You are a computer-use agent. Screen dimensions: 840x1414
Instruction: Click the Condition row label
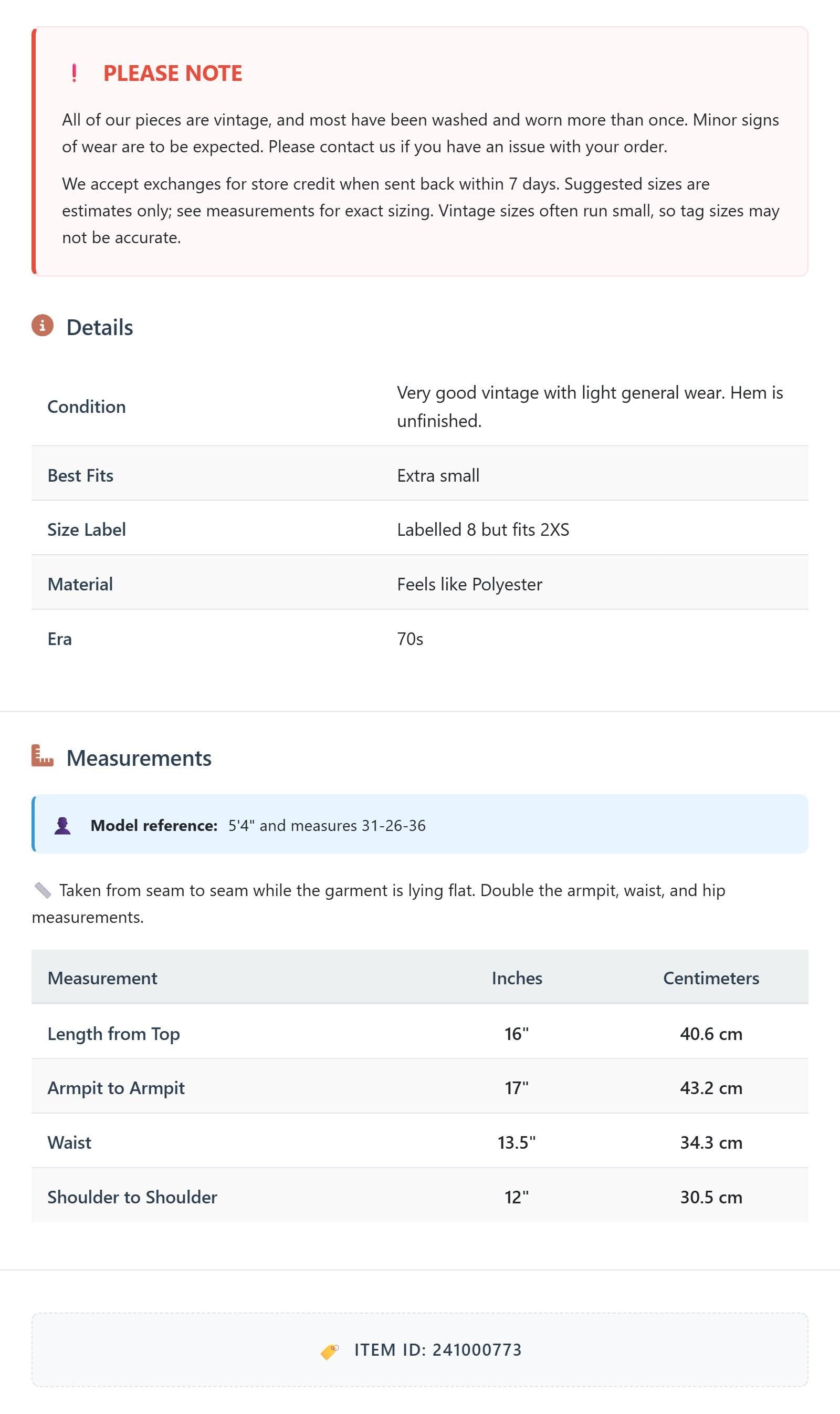click(87, 407)
